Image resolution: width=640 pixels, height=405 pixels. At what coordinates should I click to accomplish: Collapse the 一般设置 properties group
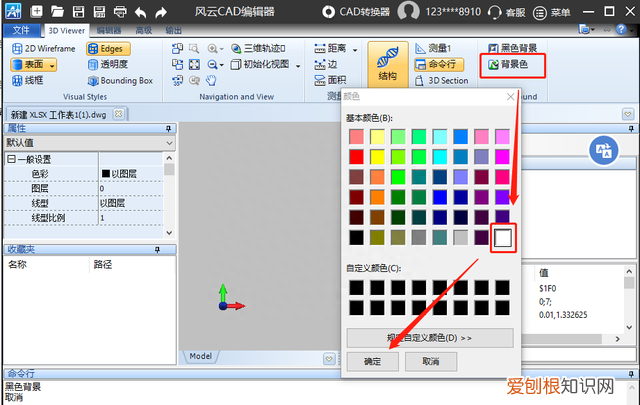(x=11, y=159)
